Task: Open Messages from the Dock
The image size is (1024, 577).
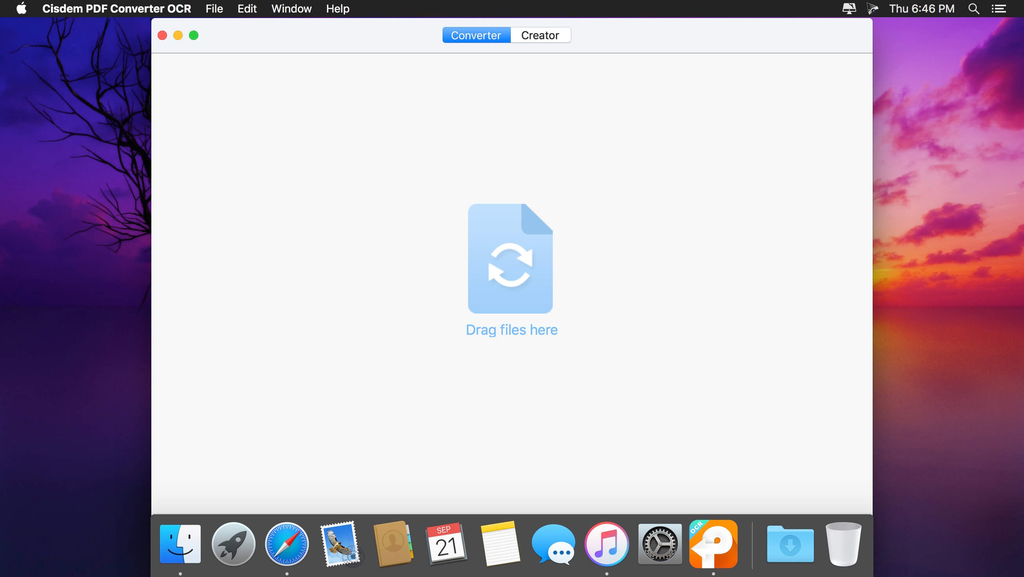Action: (553, 544)
